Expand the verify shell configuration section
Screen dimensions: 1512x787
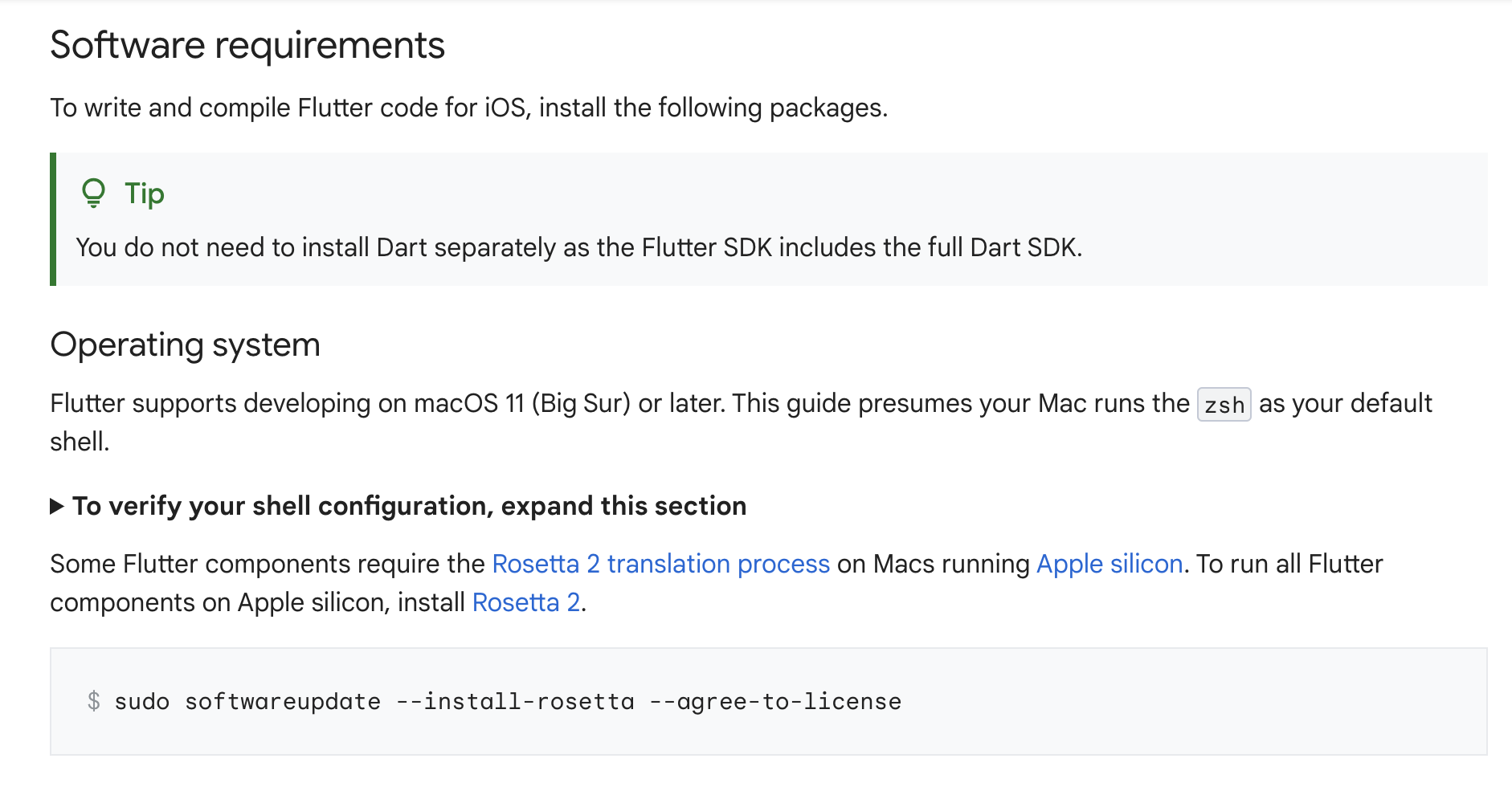tap(398, 506)
